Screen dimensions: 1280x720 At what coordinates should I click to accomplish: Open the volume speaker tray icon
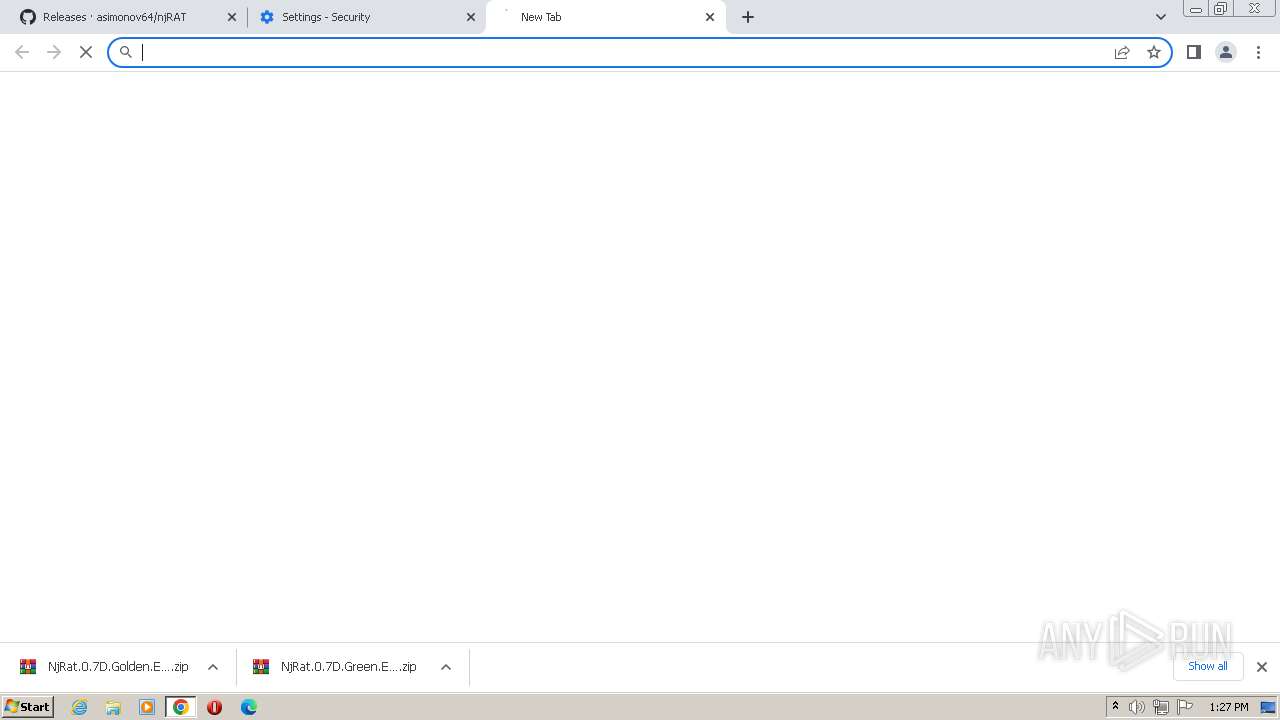coord(1137,707)
